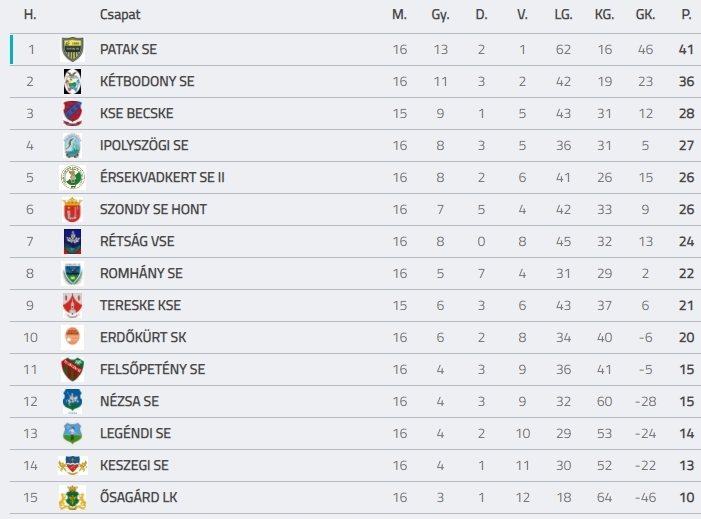The width and height of the screenshot is (701, 519).
Task: Click the KÉTBODONY SE team logo
Action: [72, 81]
